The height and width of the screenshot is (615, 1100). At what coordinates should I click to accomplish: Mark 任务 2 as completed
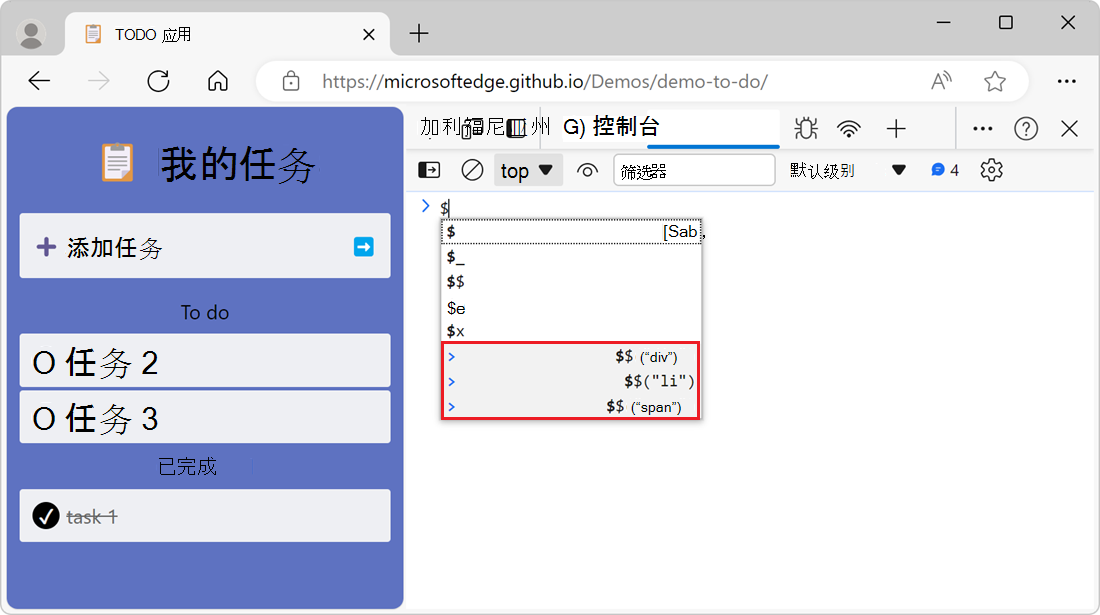click(42, 360)
